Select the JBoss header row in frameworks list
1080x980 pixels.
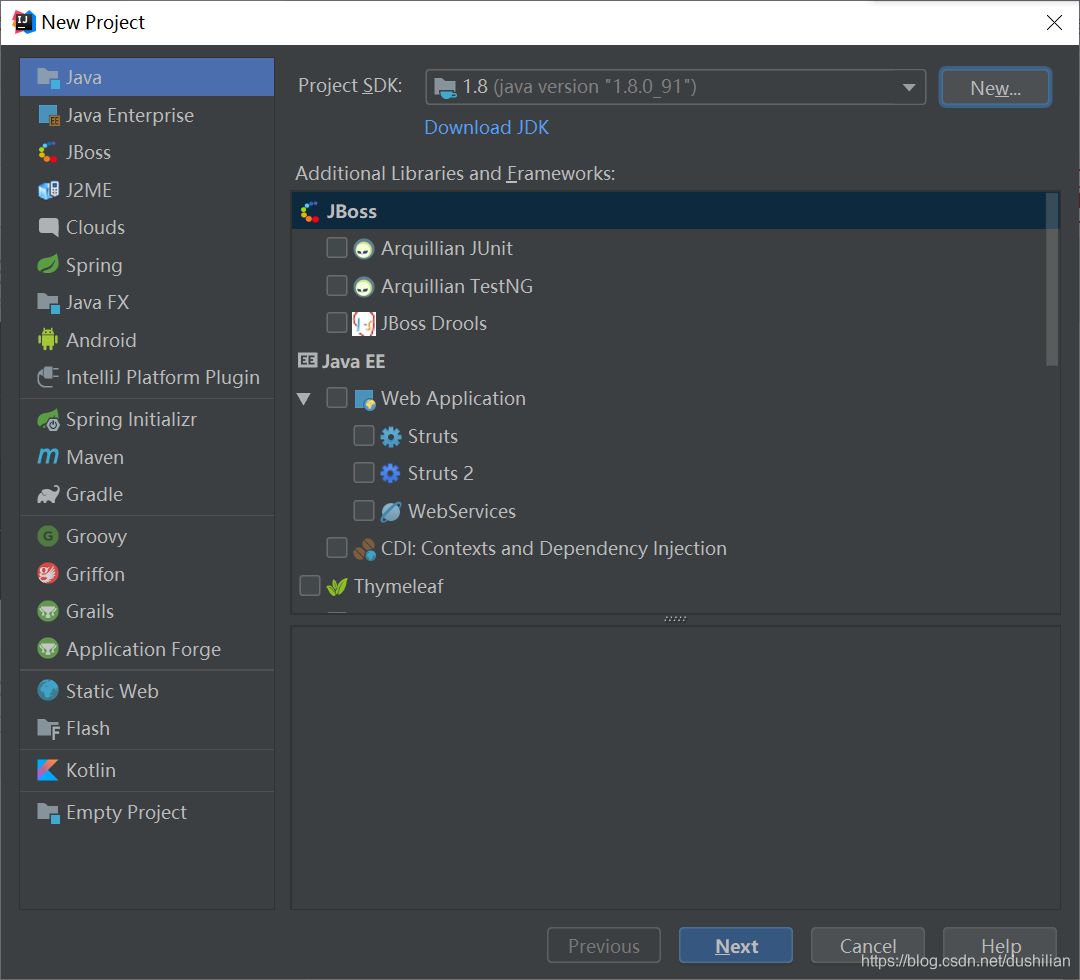coord(669,211)
